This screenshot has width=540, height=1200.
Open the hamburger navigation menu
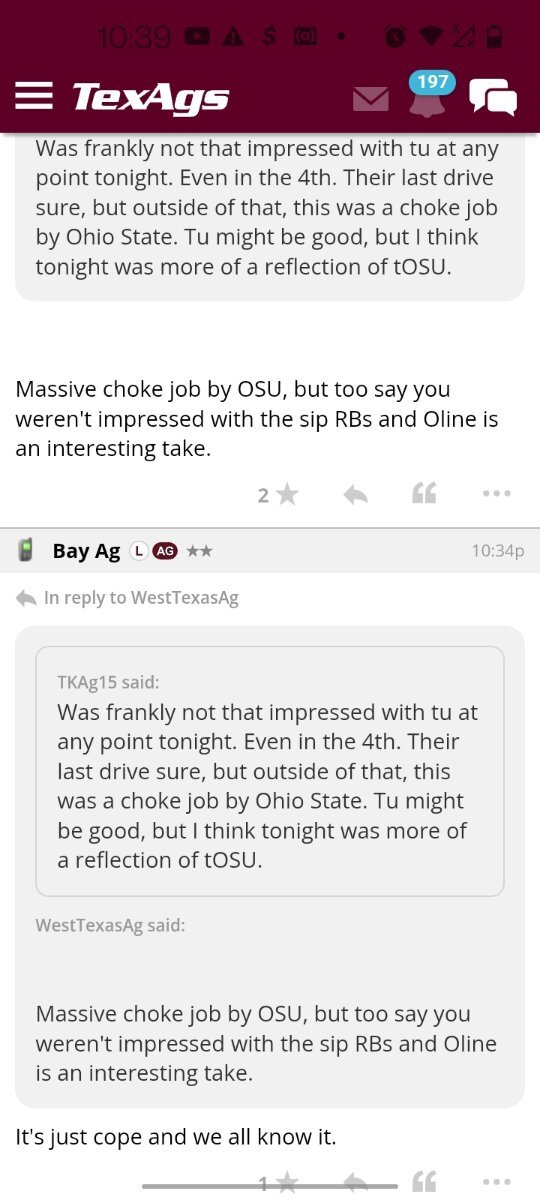click(34, 97)
